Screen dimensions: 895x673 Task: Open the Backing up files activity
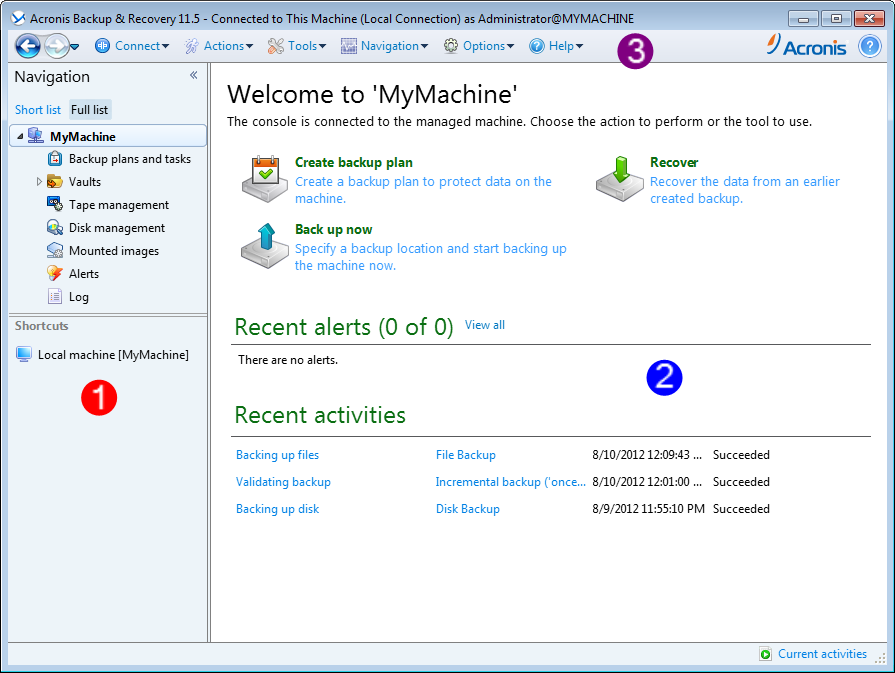277,455
